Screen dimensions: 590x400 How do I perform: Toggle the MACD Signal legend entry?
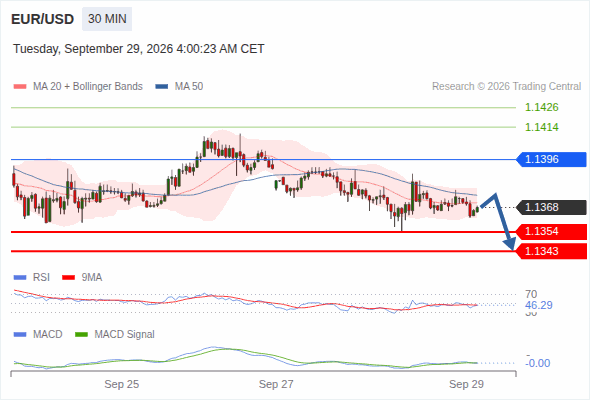pyautogui.click(x=115, y=335)
